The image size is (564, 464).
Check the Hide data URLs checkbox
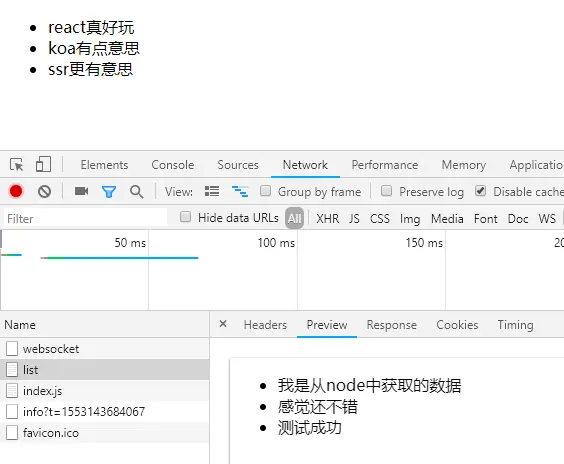point(185,217)
